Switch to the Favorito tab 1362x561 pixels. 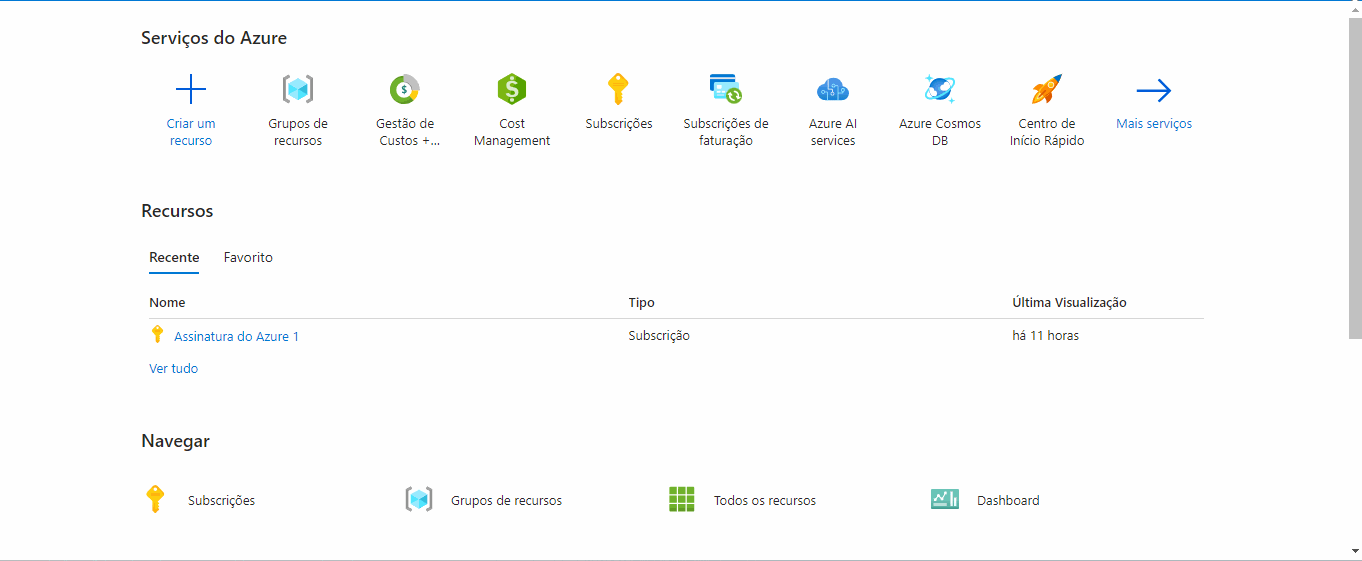pyautogui.click(x=248, y=258)
